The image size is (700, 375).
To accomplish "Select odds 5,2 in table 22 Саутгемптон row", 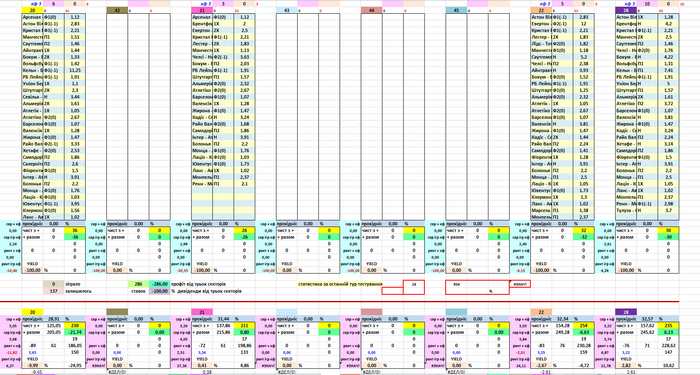I will 583,57.
